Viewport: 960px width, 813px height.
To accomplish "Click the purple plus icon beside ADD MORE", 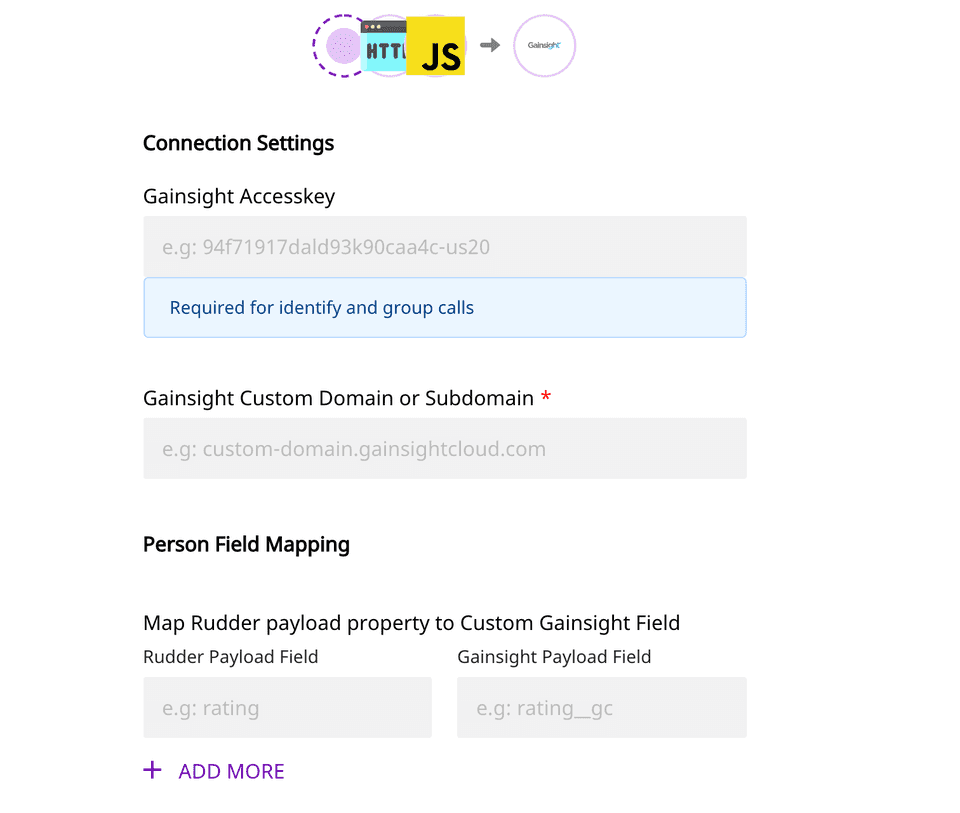I will coord(152,770).
